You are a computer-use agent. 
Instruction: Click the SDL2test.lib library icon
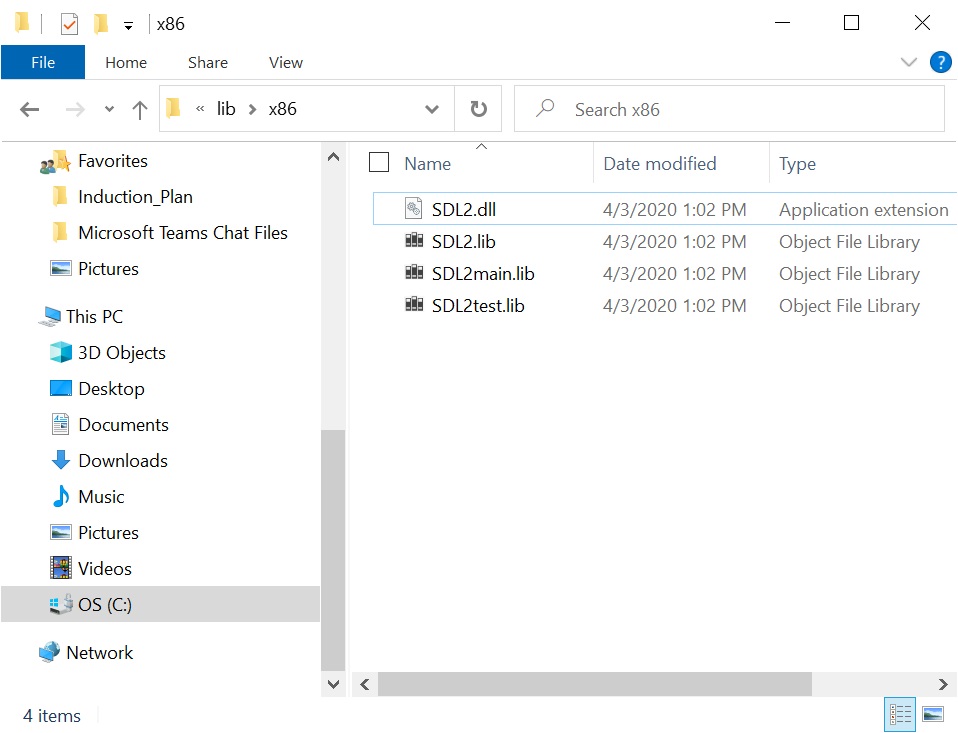pyautogui.click(x=414, y=304)
